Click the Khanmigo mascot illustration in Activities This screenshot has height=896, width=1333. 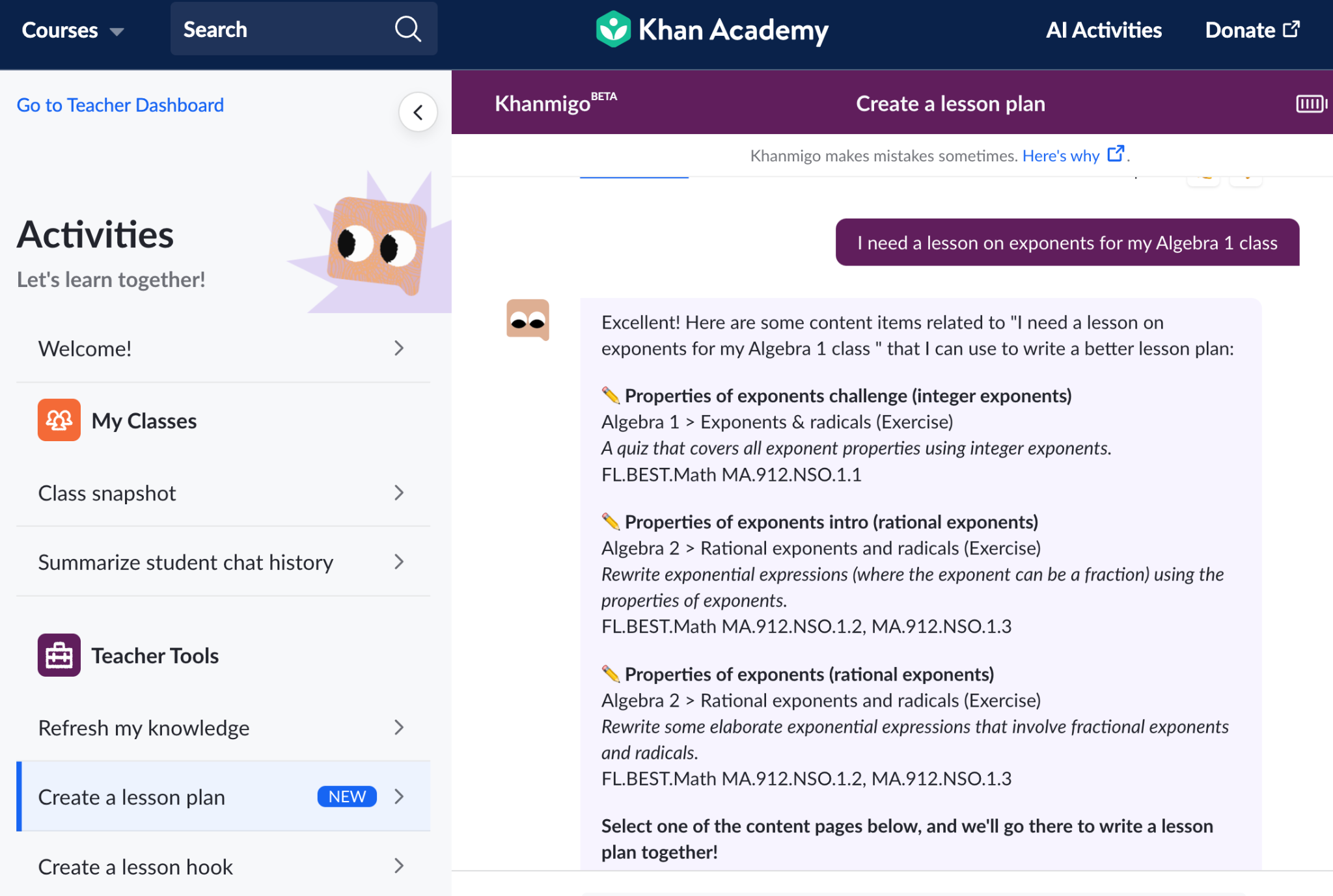[377, 245]
